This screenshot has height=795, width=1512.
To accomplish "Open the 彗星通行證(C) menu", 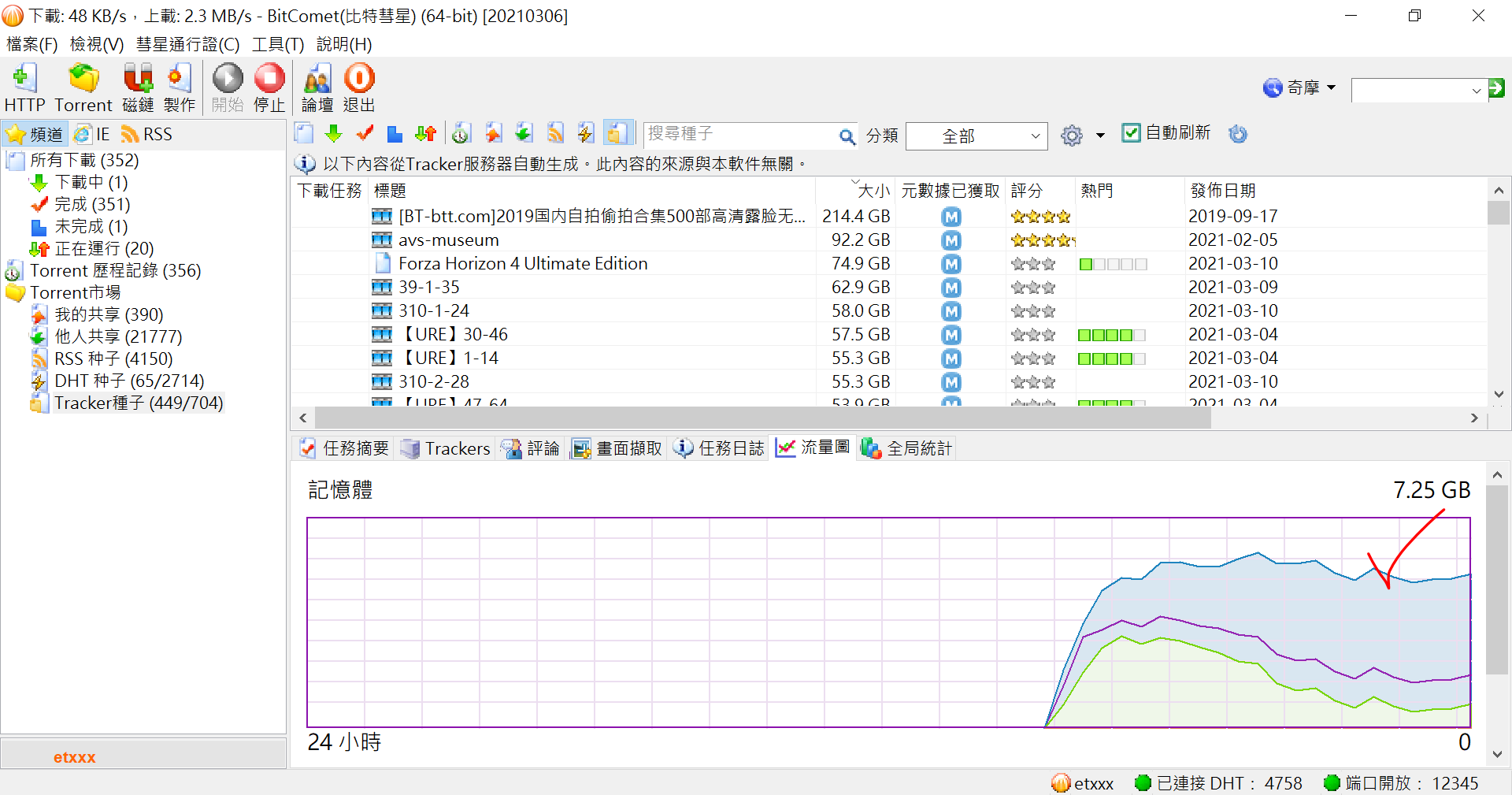I will point(188,44).
